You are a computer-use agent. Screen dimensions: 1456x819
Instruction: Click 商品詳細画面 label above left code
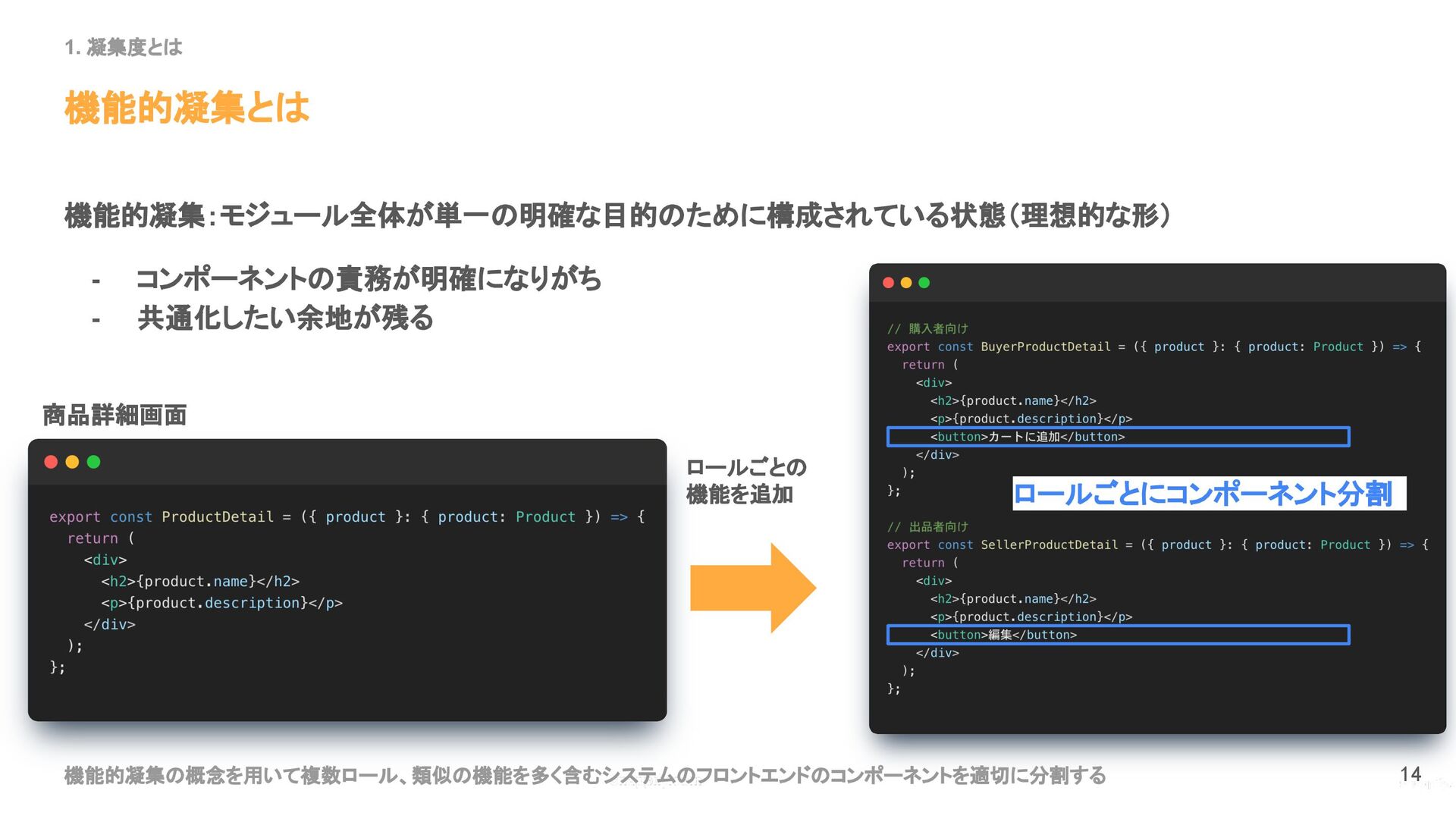pos(115,415)
